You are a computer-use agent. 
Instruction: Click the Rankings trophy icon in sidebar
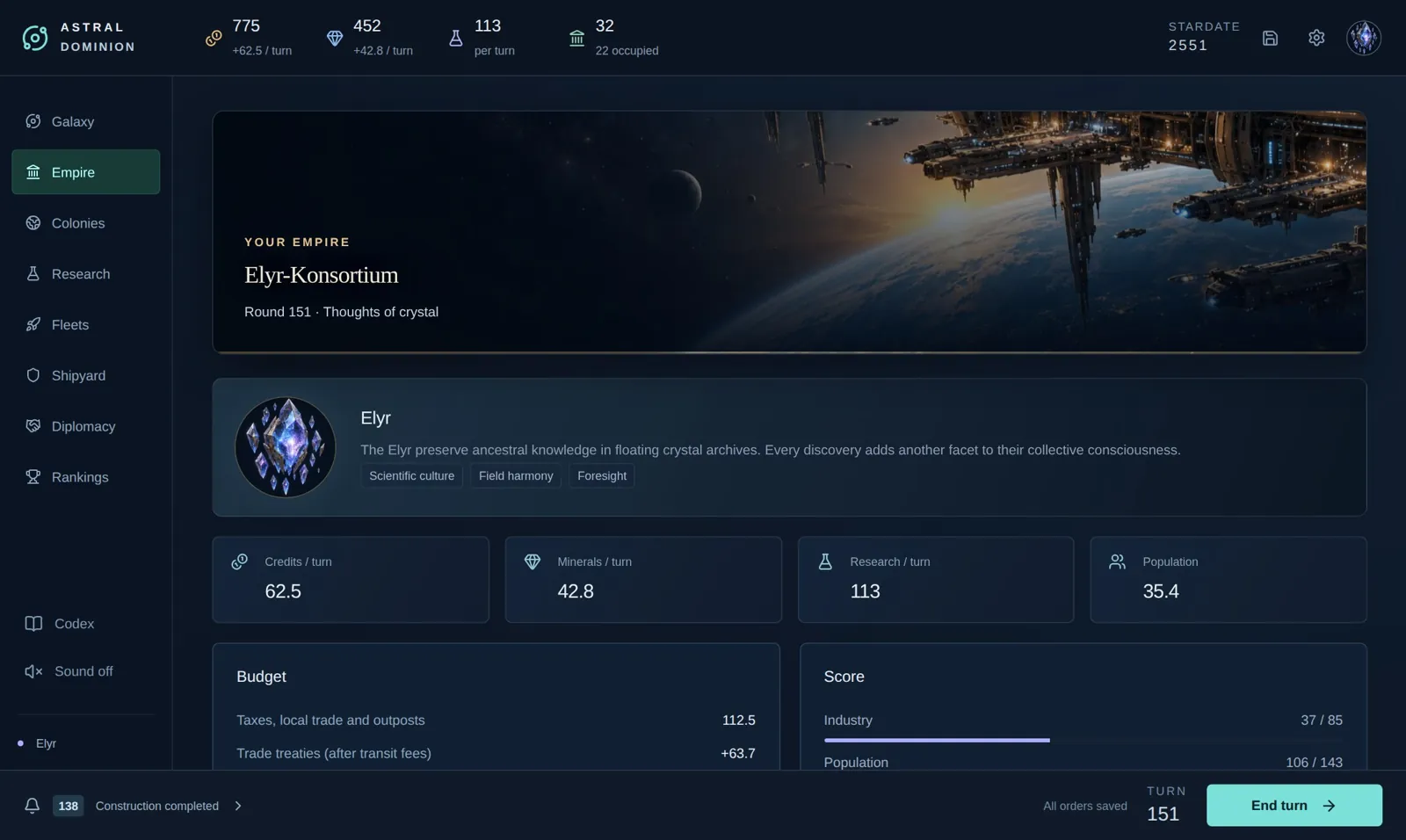(x=33, y=477)
